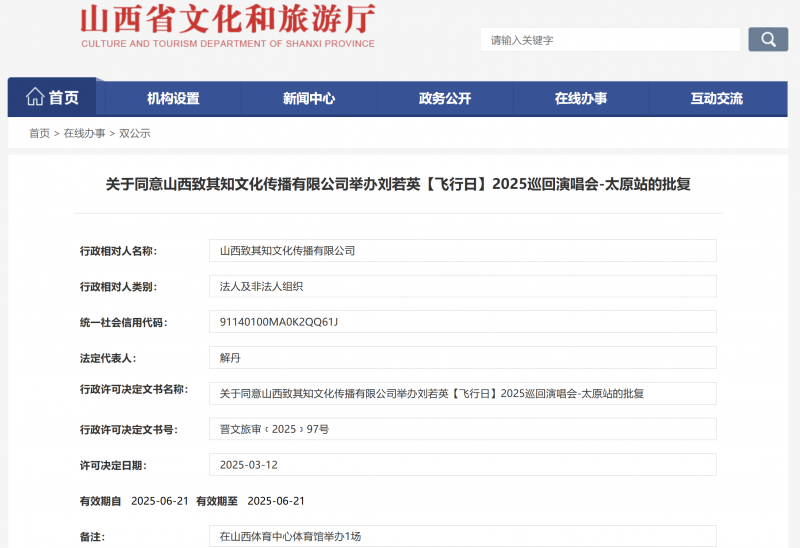This screenshot has width=800, height=548.
Task: Select 在线办事 in the main navigation bar
Action: (x=581, y=99)
